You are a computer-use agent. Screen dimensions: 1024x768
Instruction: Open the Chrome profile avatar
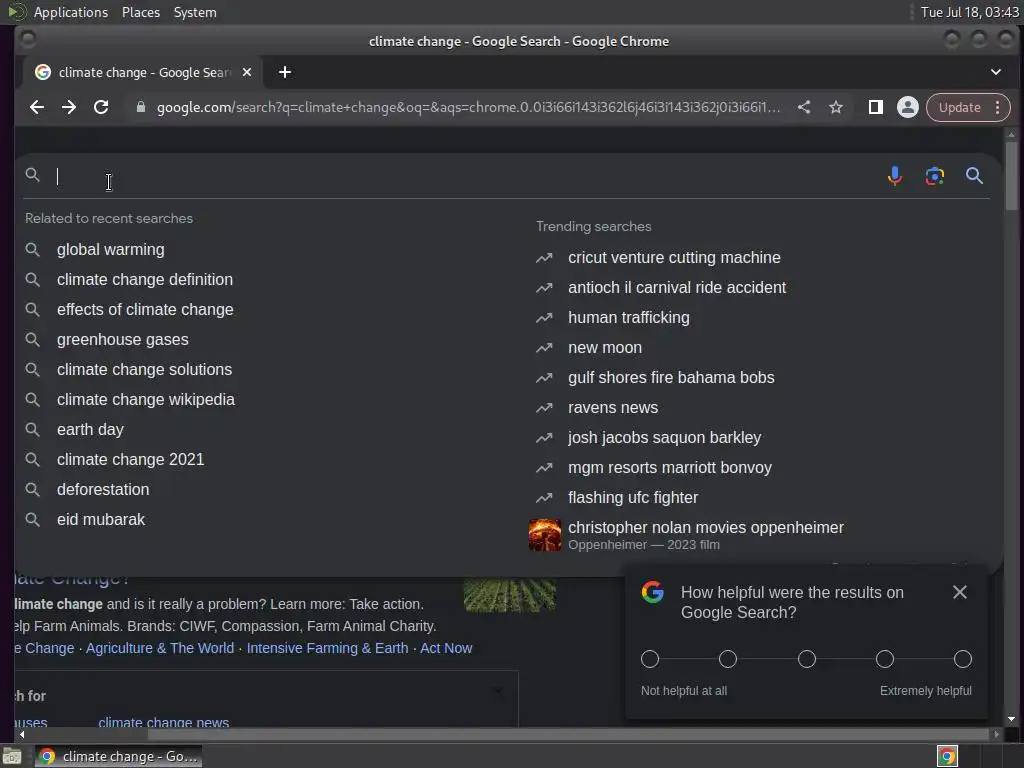point(907,107)
